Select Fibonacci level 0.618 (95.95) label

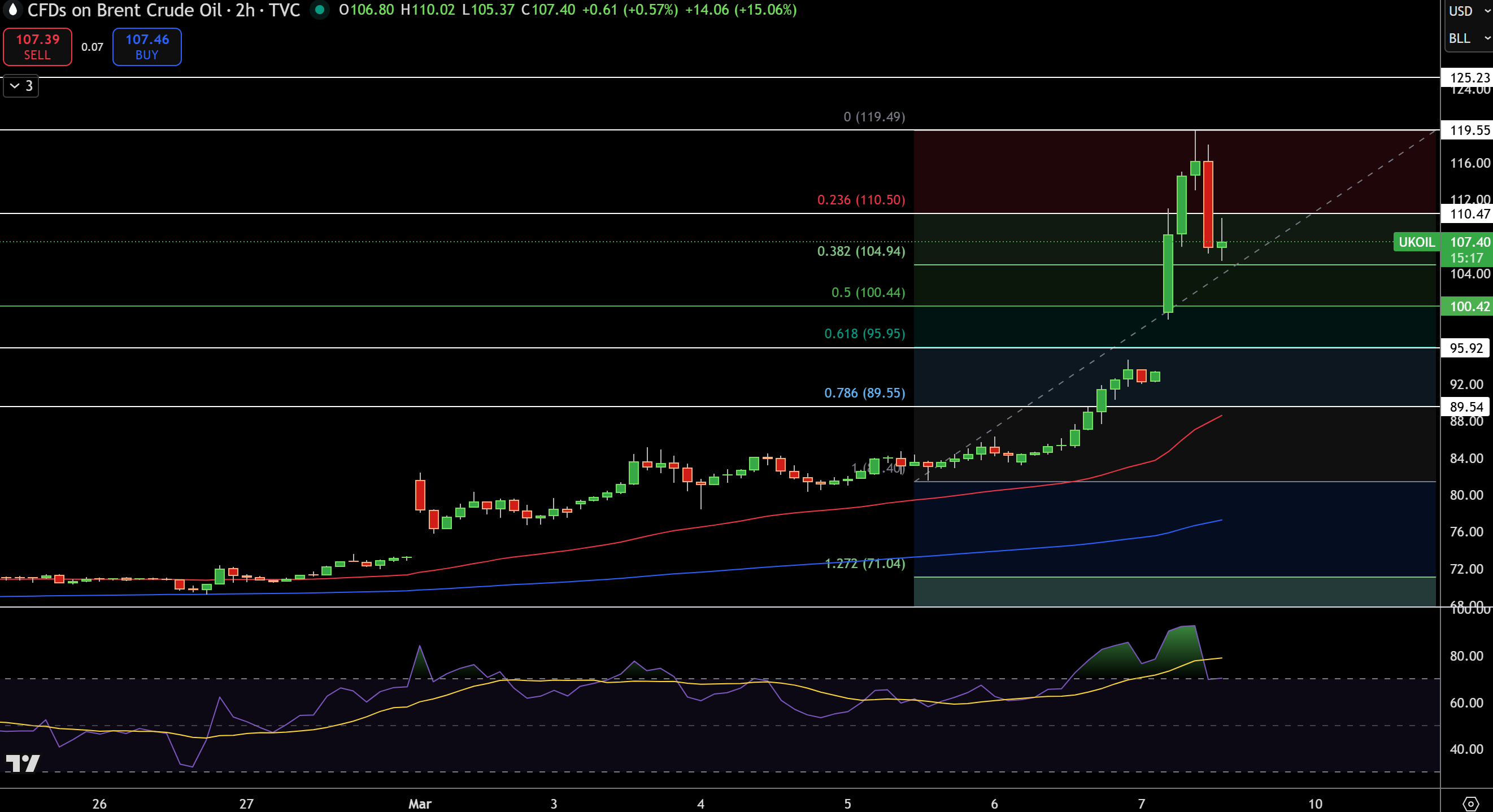pos(864,334)
